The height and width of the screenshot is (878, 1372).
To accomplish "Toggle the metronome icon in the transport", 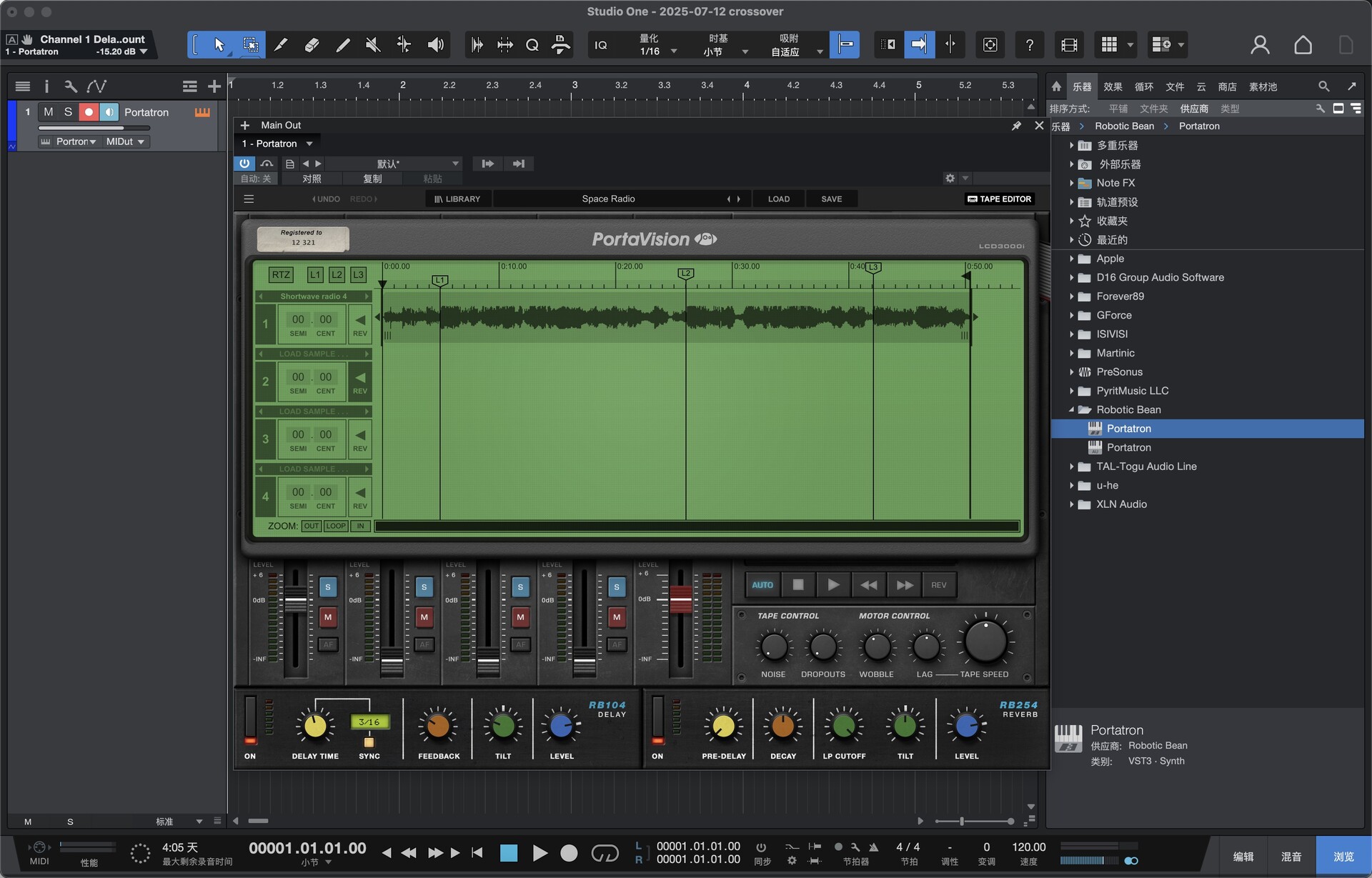I will [873, 847].
